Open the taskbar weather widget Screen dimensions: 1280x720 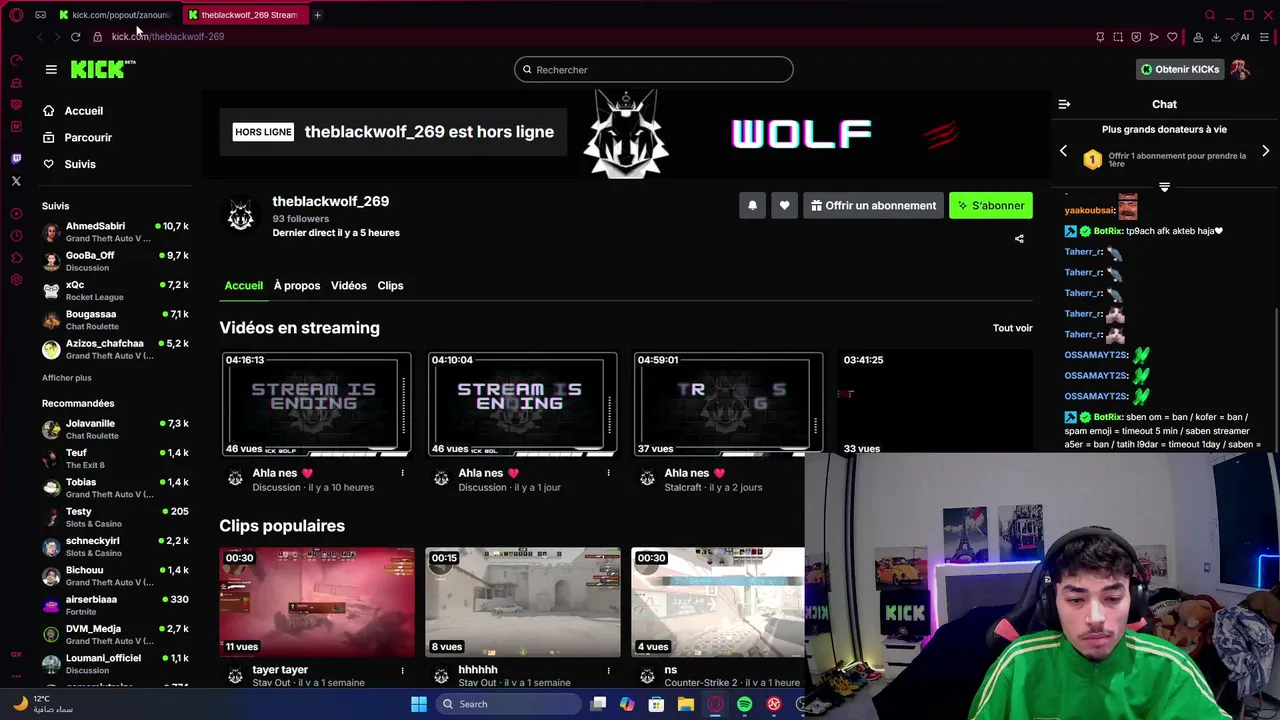(45, 704)
